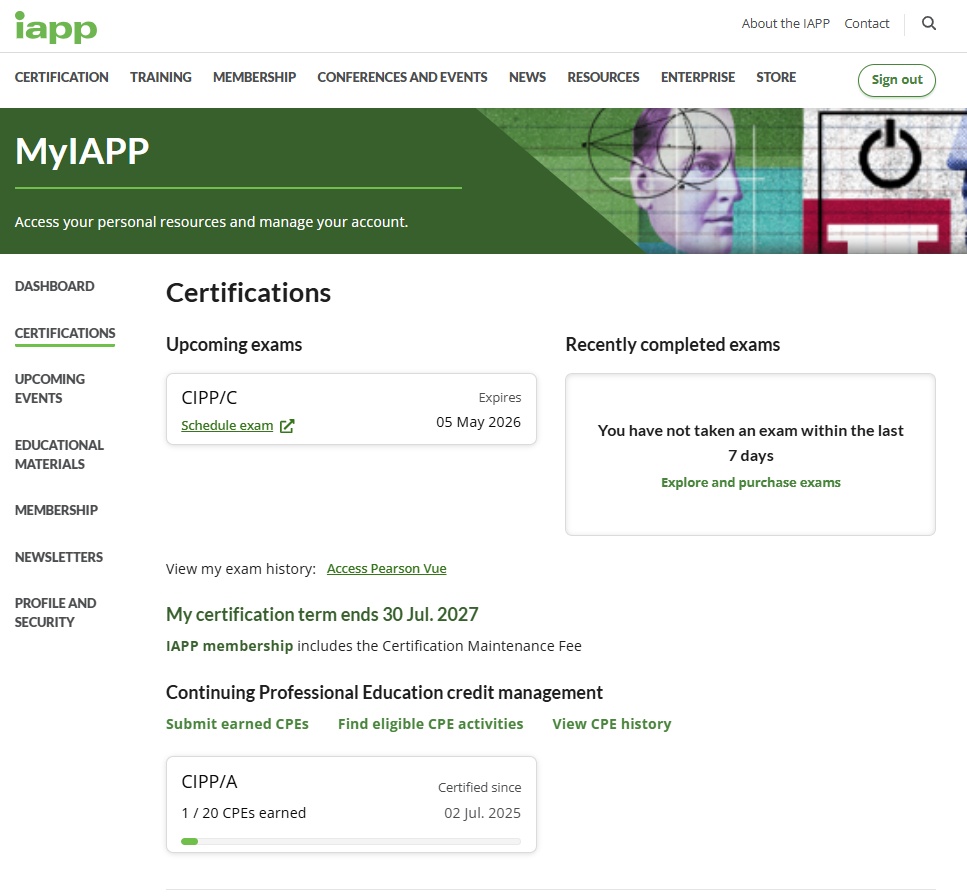The height and width of the screenshot is (896, 967).
Task: Click the MyIAPP banner title
Action: pyautogui.click(x=82, y=151)
